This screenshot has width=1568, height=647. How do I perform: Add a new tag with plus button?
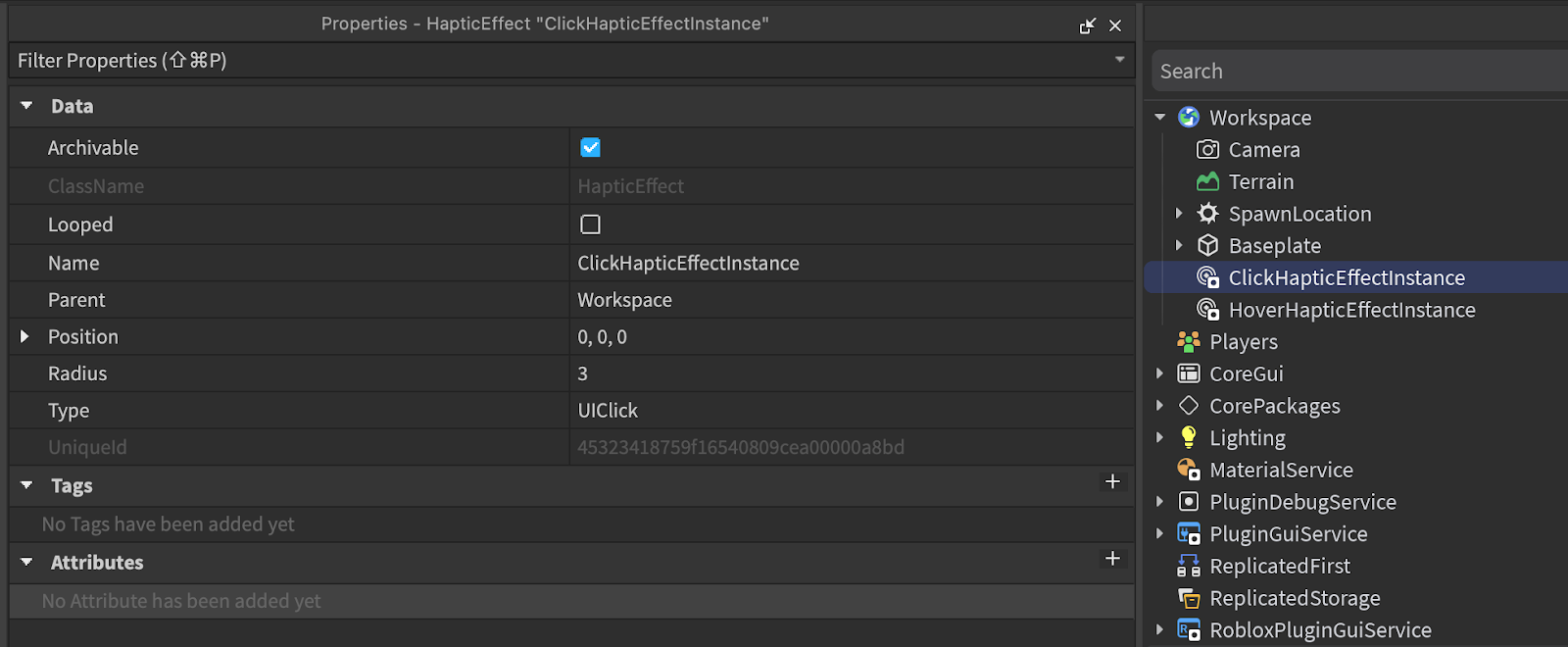point(1112,481)
